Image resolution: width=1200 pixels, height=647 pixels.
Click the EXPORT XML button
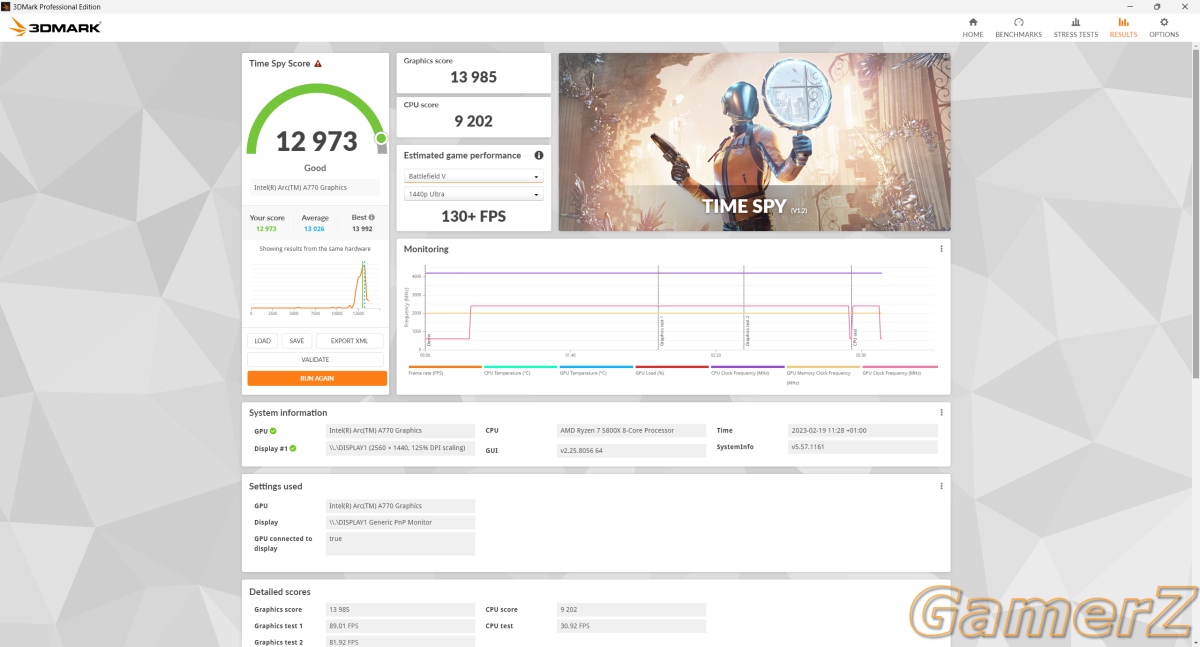tap(350, 341)
